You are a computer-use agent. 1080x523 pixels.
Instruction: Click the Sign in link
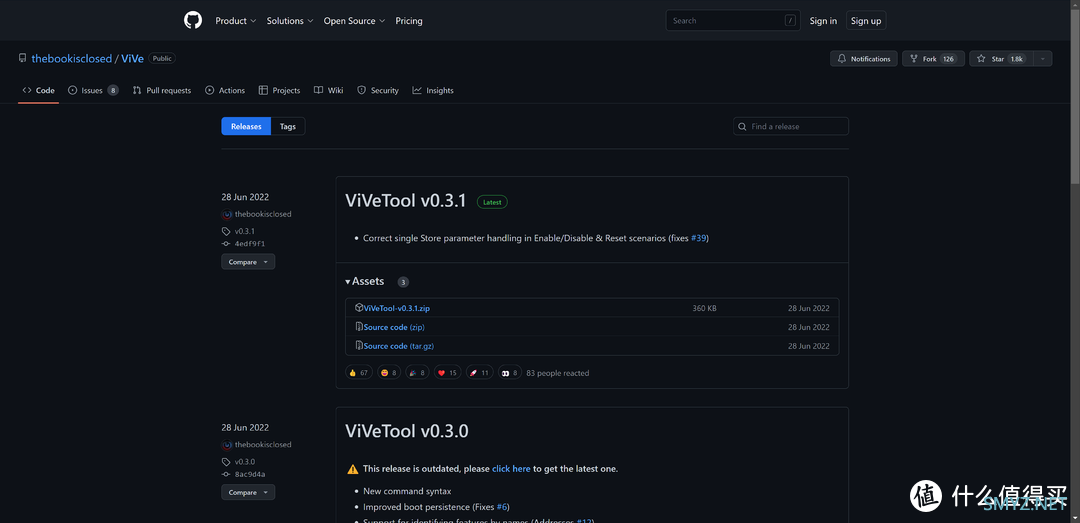tap(823, 21)
